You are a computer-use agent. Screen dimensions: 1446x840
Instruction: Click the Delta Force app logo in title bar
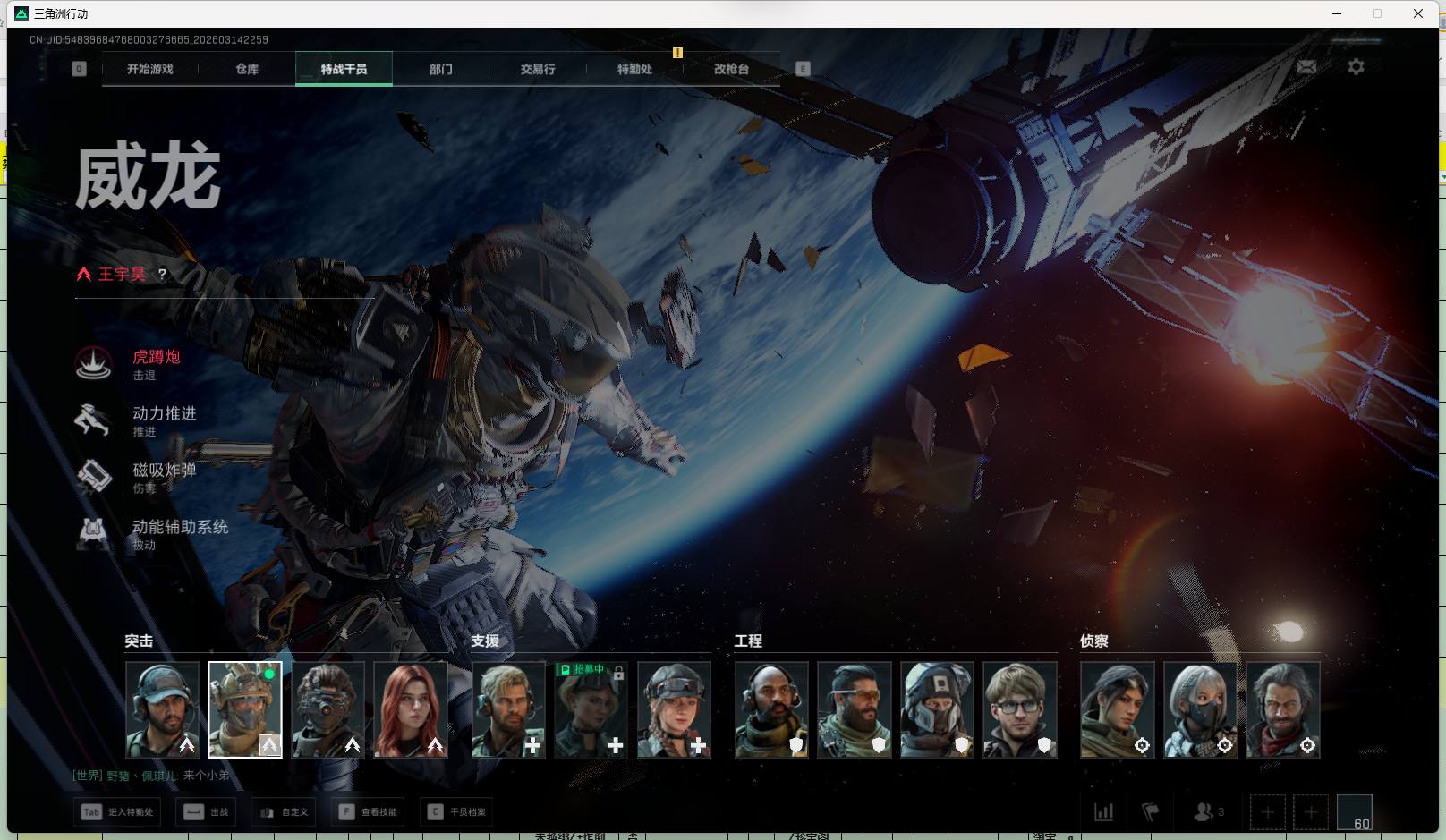21,13
